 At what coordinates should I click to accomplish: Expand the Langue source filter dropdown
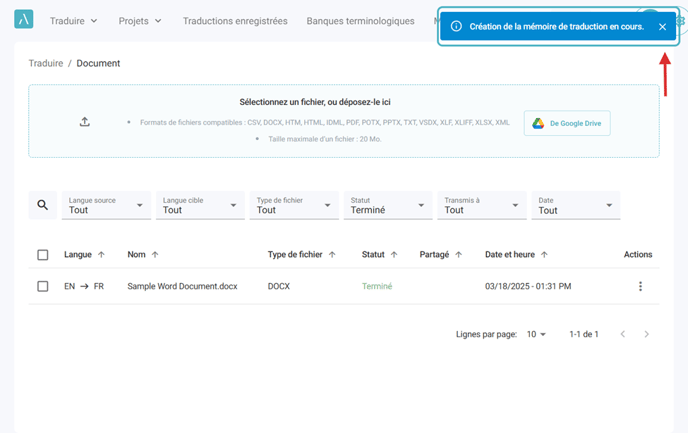pos(106,205)
